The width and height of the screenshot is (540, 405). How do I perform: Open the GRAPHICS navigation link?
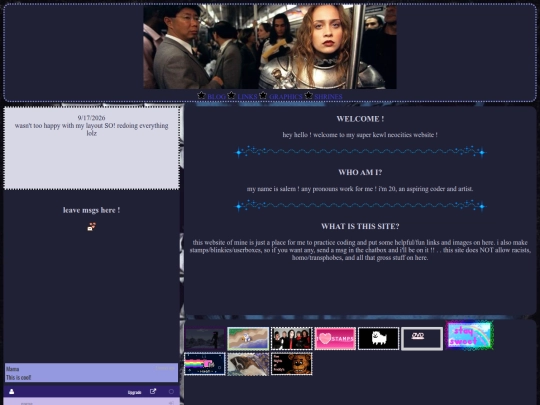pos(285,97)
